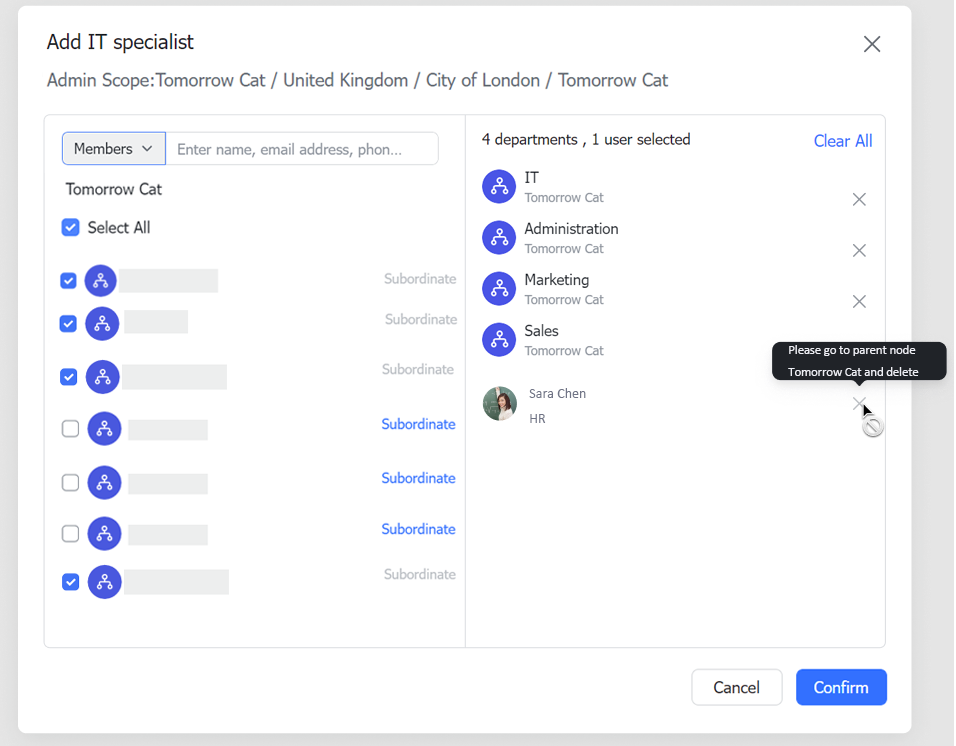Click the remove X beside Sara Chen
The width and height of the screenshot is (956, 746).
click(858, 403)
